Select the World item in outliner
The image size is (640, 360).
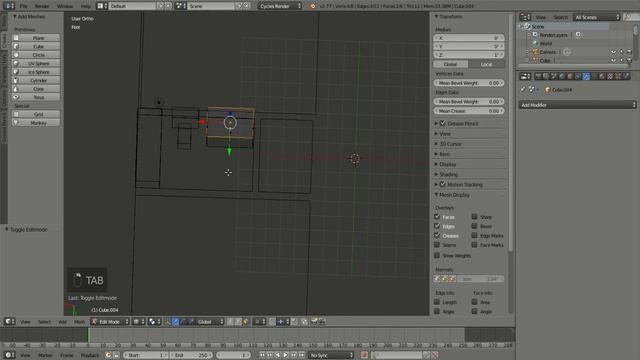tap(546, 44)
